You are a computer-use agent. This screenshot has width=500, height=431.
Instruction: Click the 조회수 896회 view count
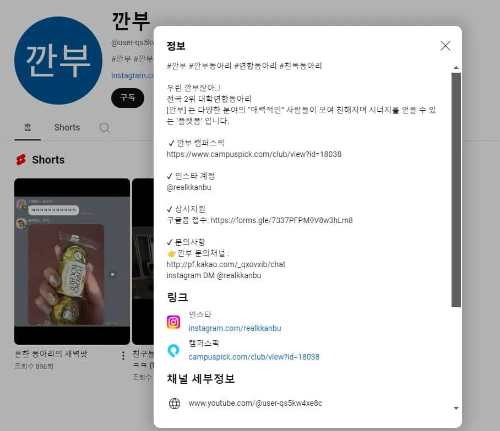pos(34,366)
